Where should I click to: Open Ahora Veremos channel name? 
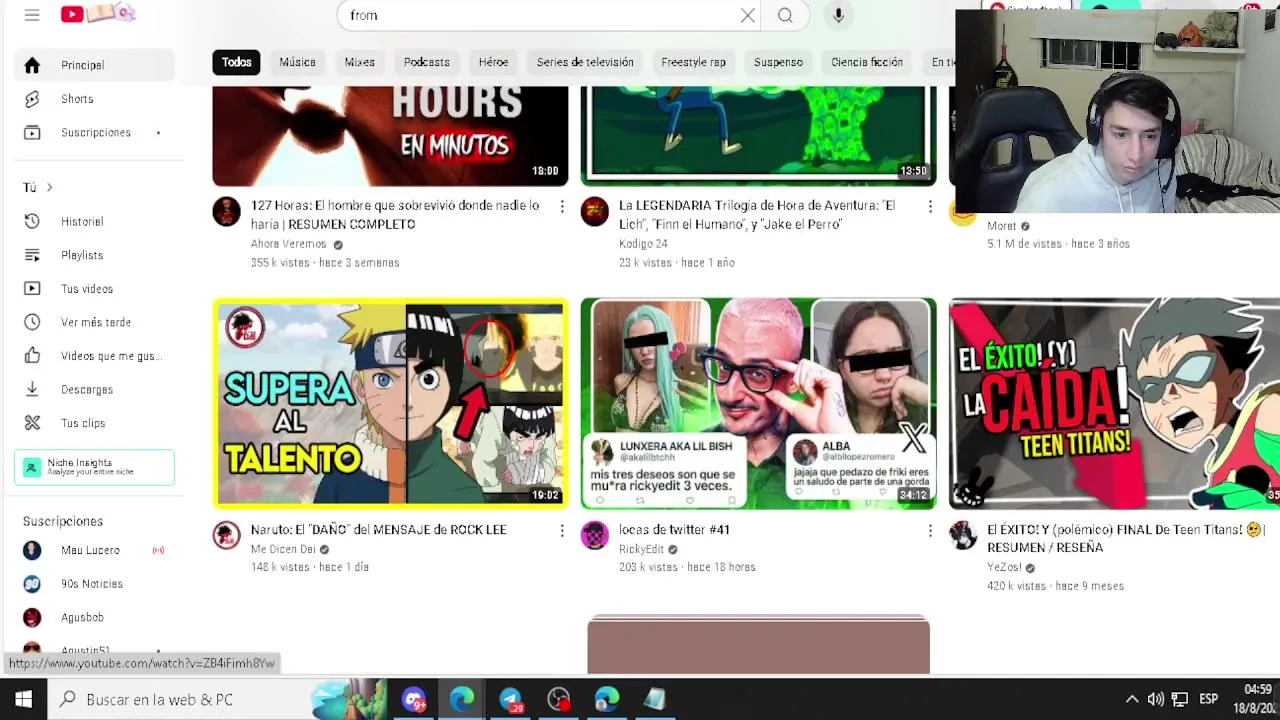click(288, 244)
